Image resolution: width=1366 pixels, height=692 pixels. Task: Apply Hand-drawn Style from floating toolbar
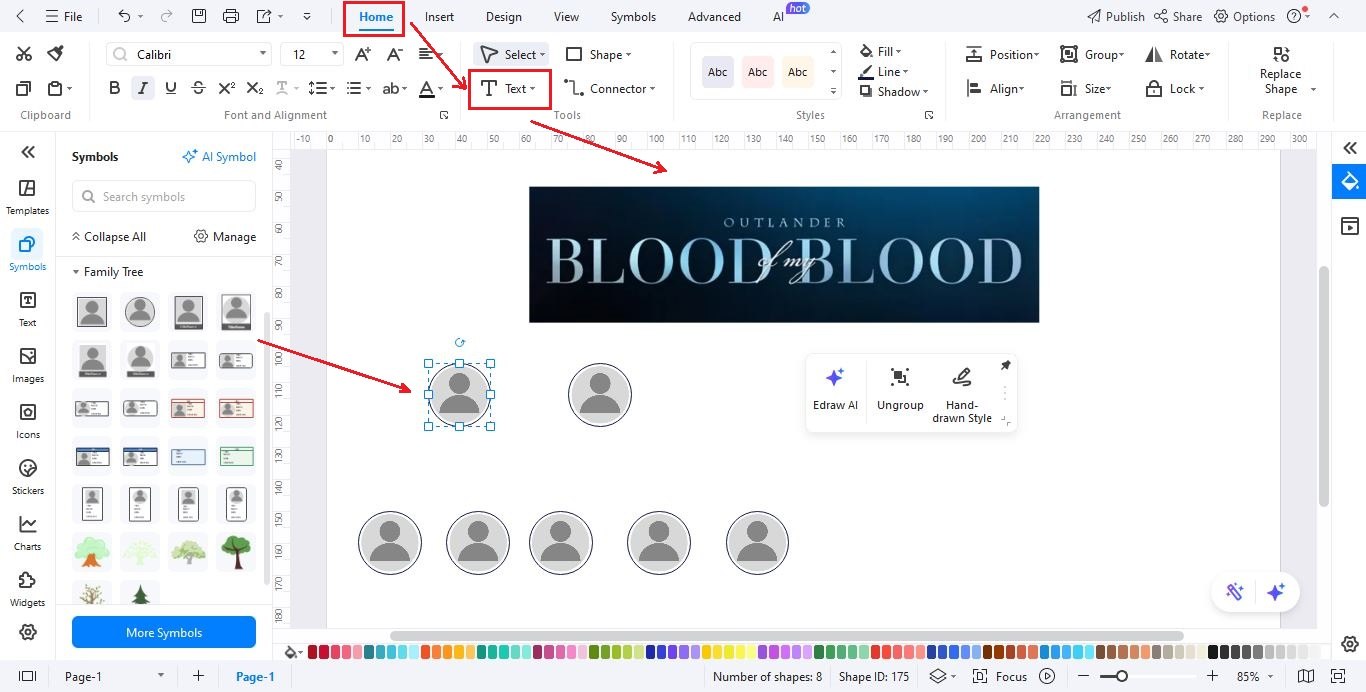(x=962, y=394)
